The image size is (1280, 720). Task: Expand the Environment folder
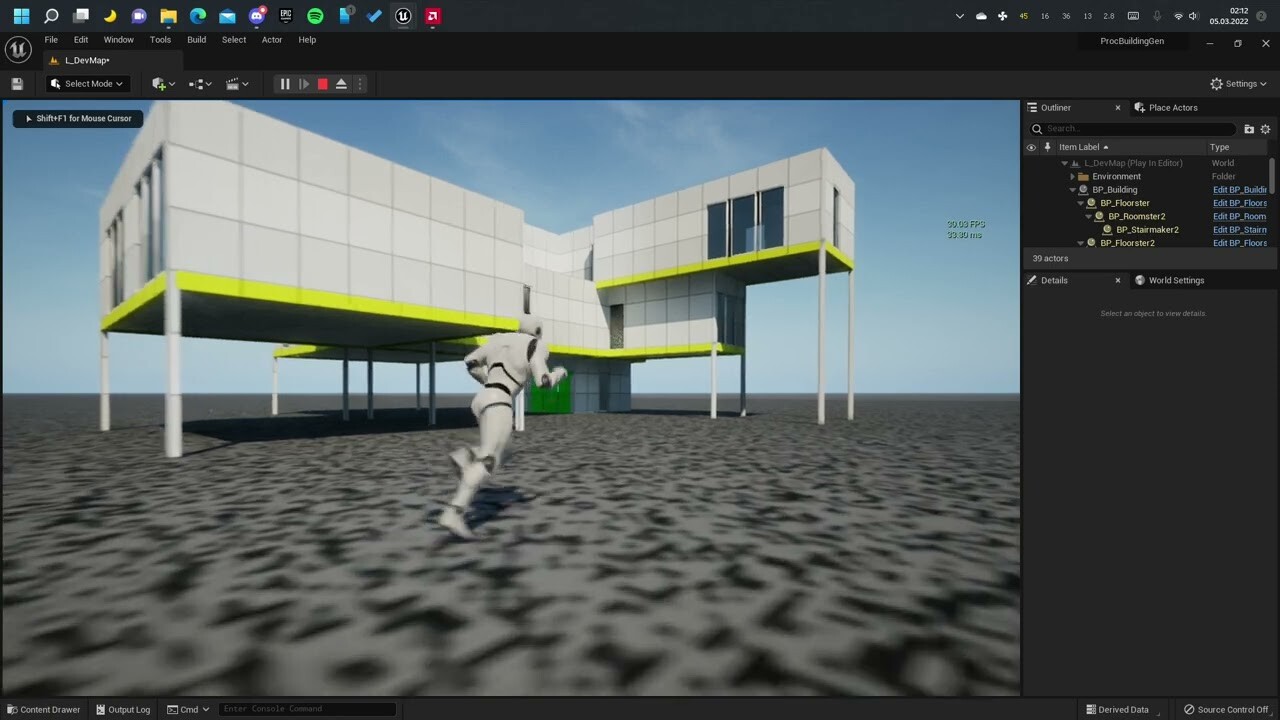coord(1072,176)
